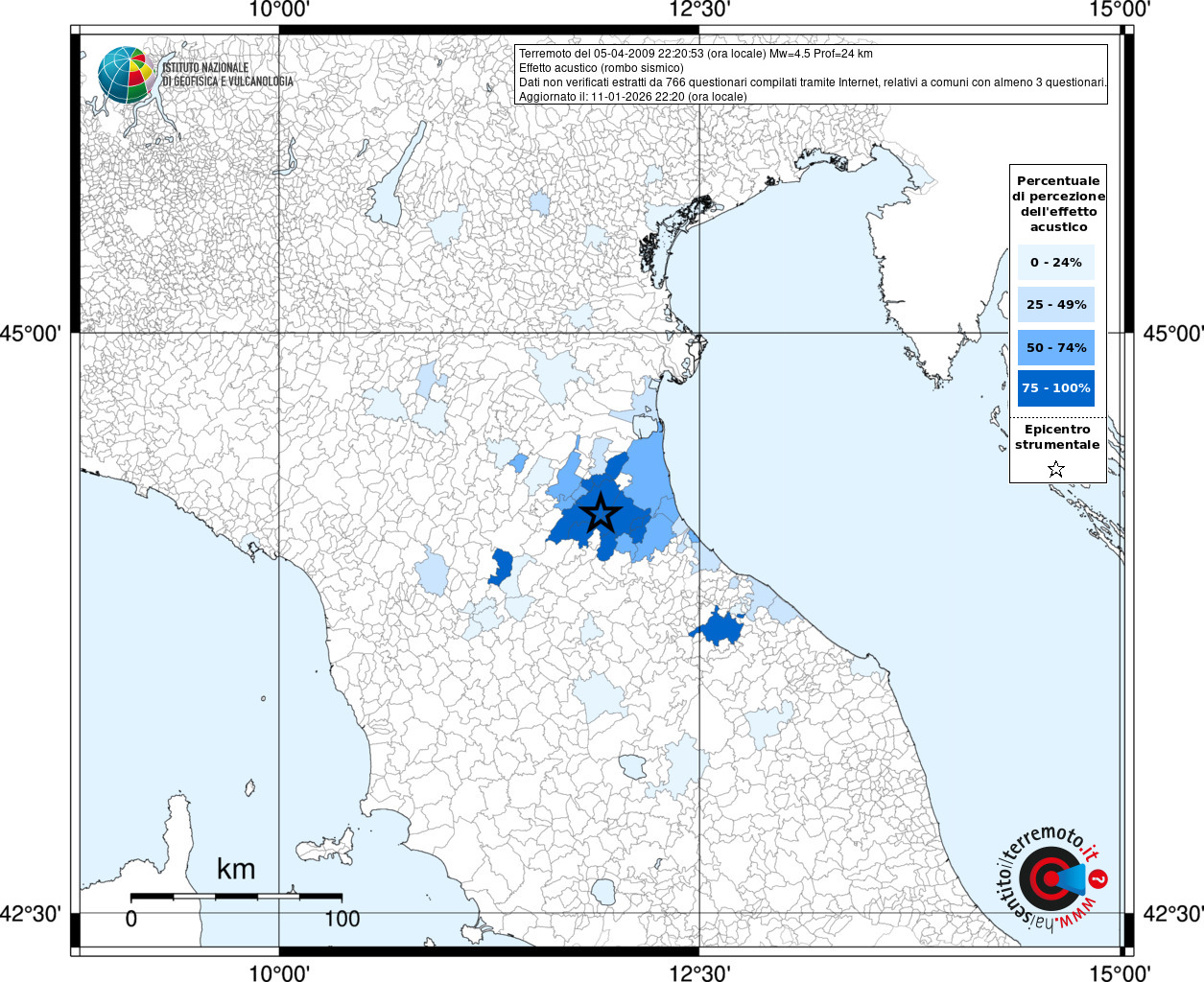The image size is (1204, 982).
Task: Click the dark blue region southeast of the epicenter
Action: click(719, 627)
